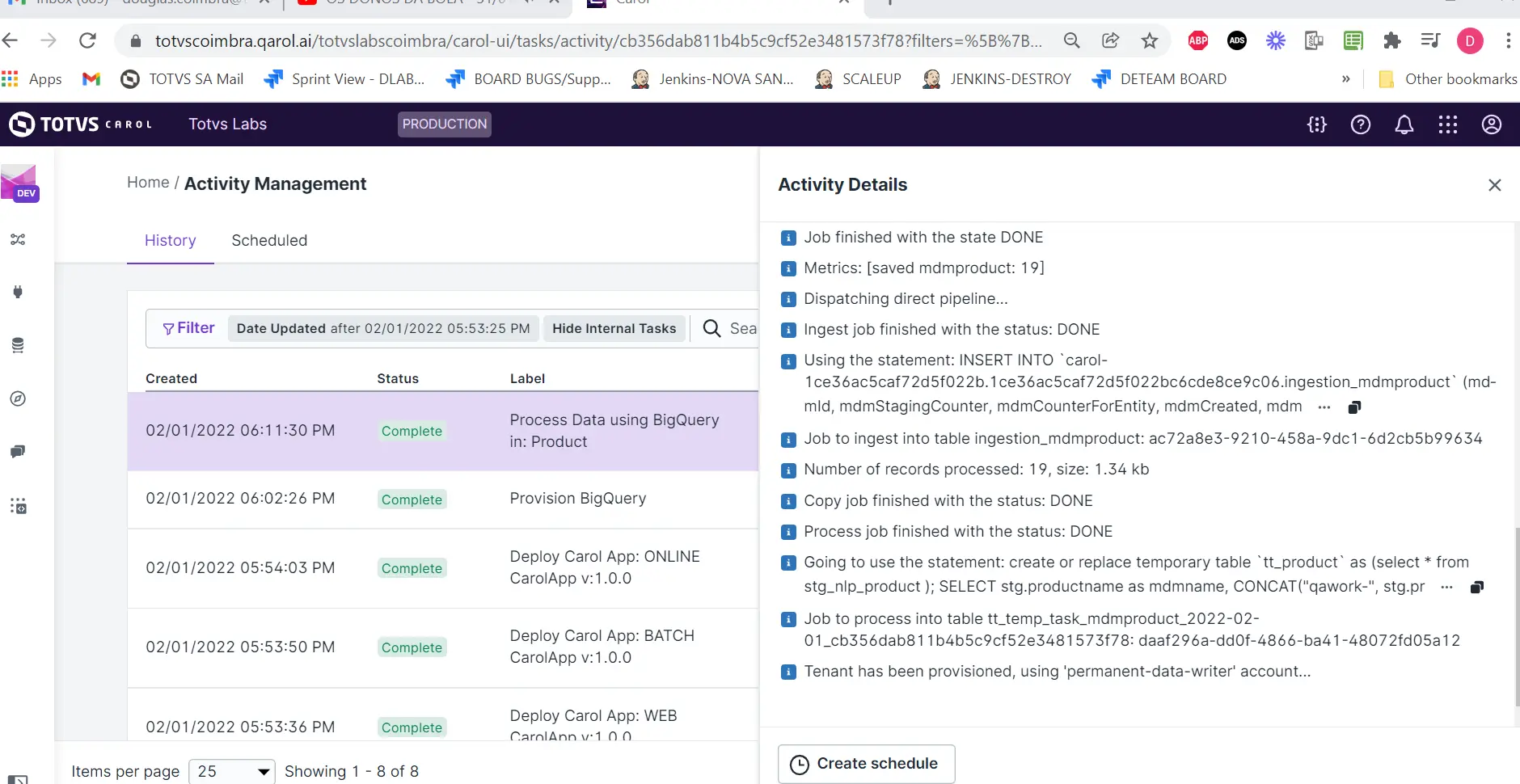1520x784 pixels.
Task: Sort by the Status column header
Action: click(398, 378)
